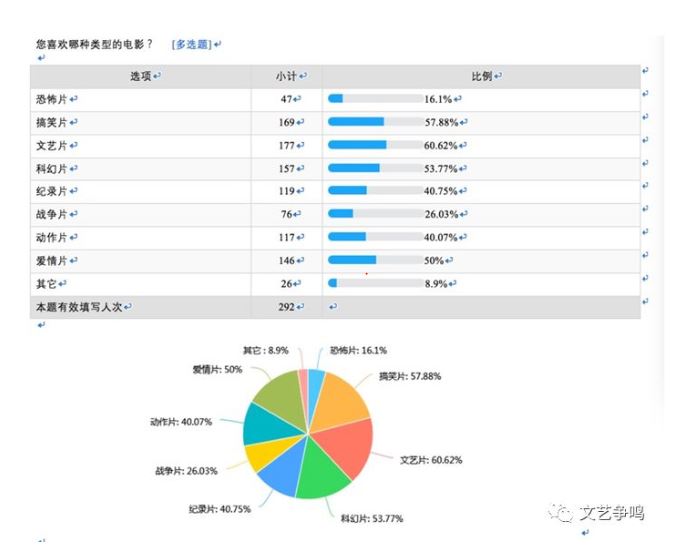
Task: Click the 其它: 8.9% pie chart label
Action: click(x=265, y=351)
